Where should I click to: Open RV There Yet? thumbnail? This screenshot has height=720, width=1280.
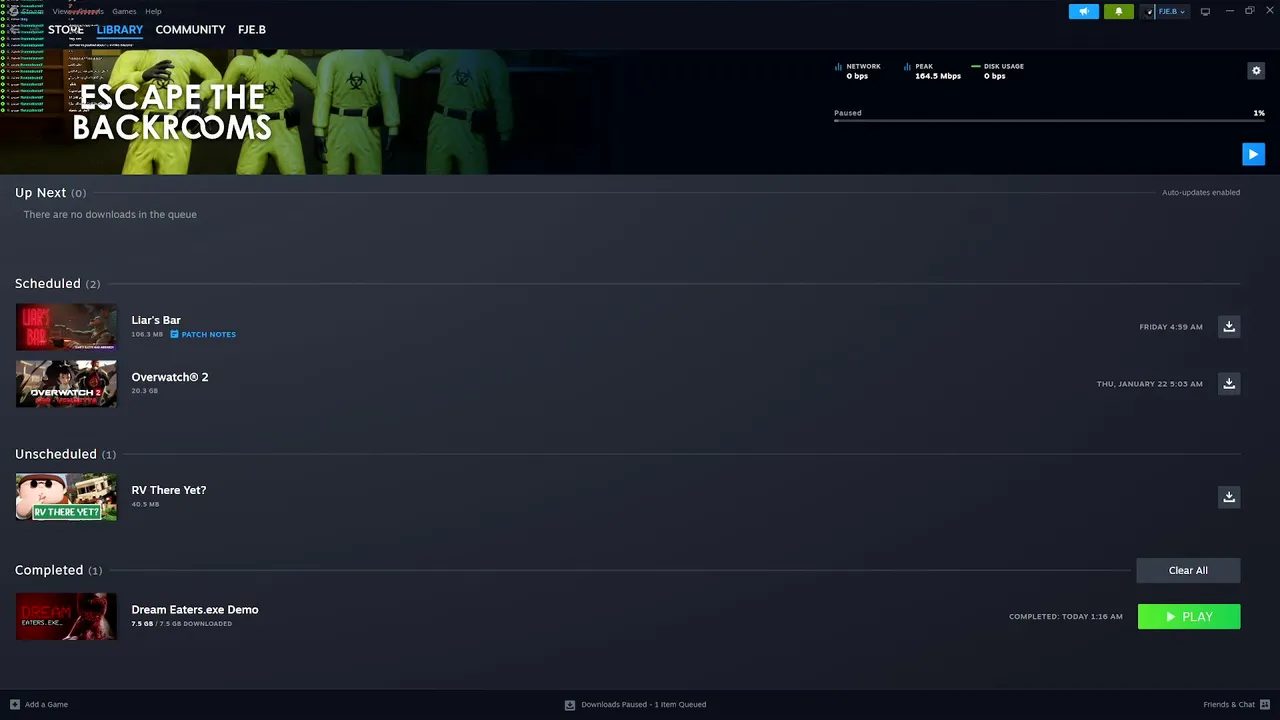click(x=66, y=497)
